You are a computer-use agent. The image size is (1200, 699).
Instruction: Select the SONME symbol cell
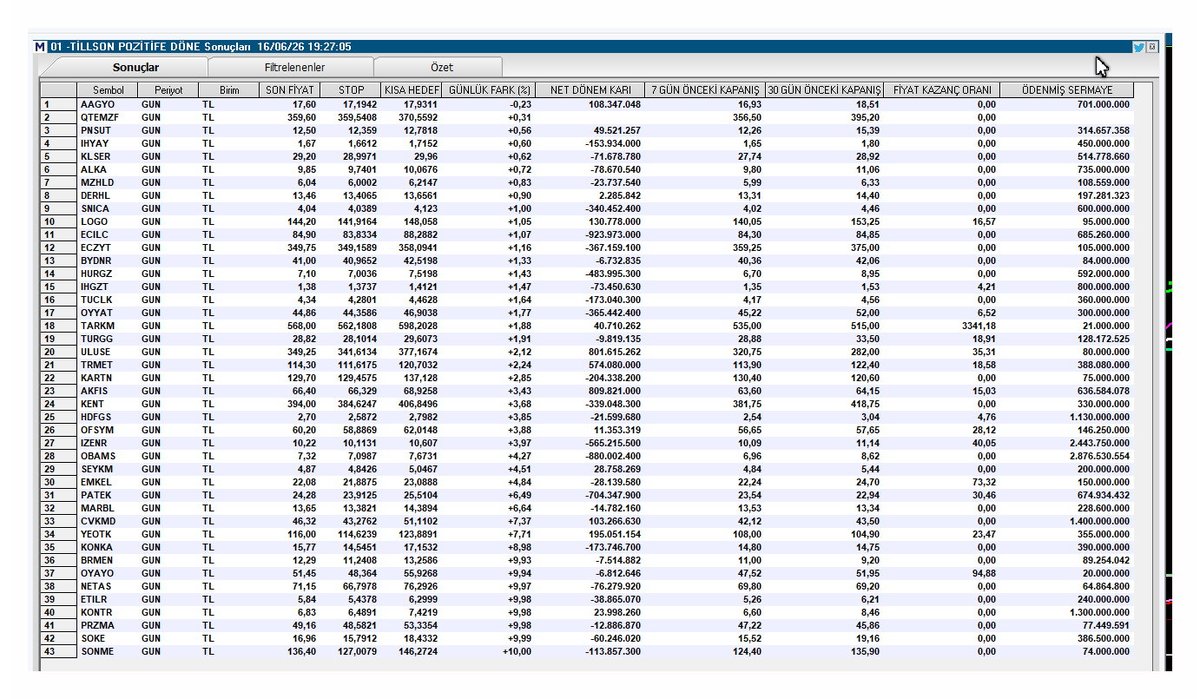108,651
